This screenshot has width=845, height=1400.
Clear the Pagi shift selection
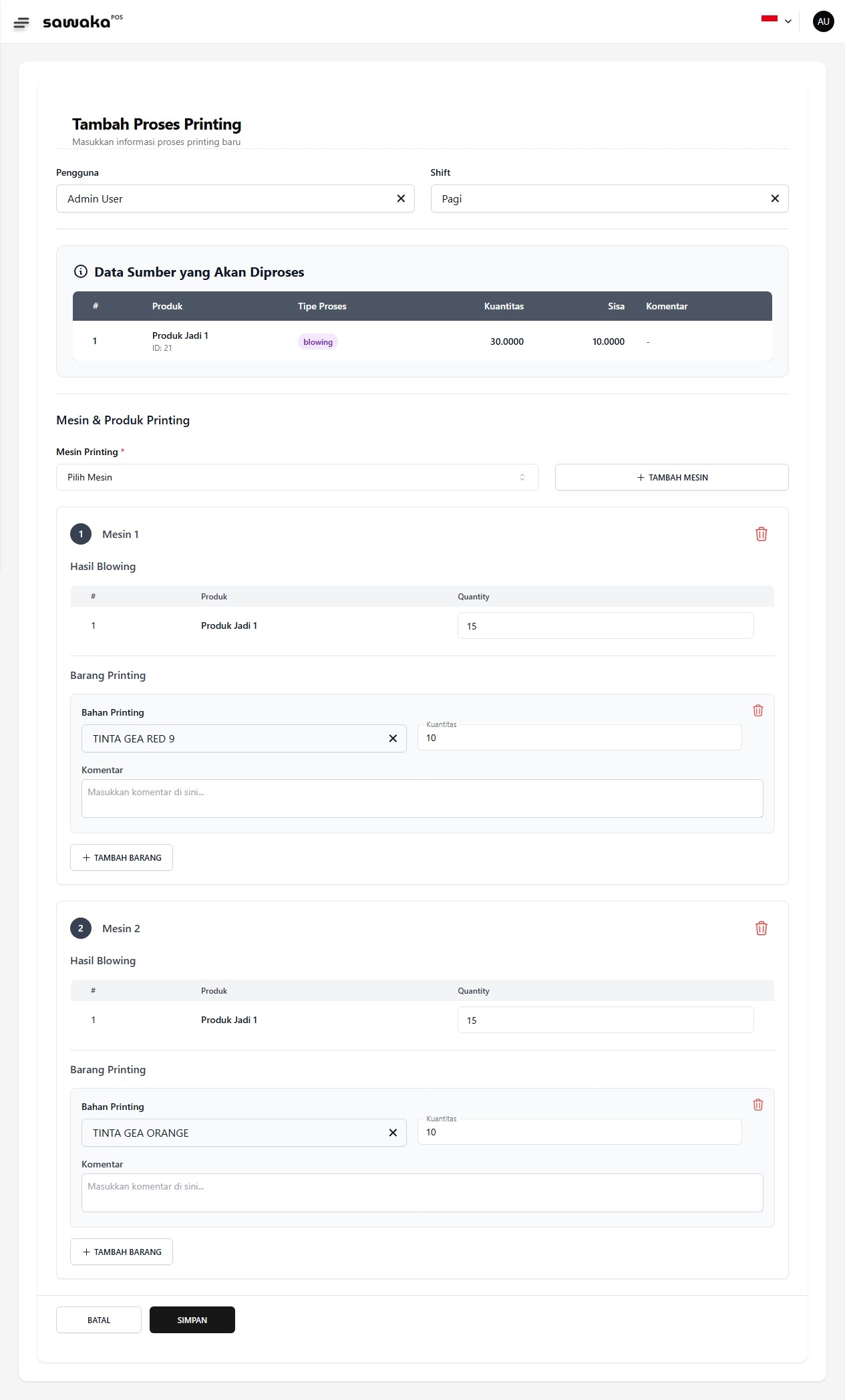point(775,198)
